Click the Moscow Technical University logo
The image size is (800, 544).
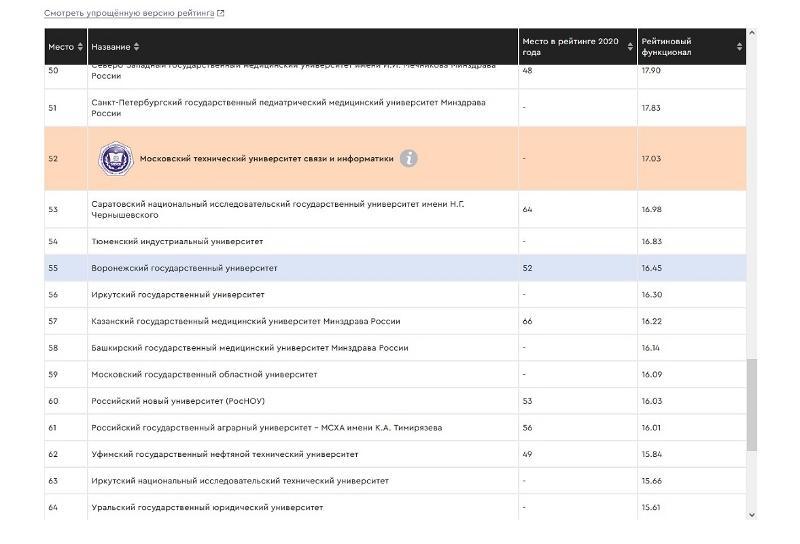pyautogui.click(x=115, y=158)
